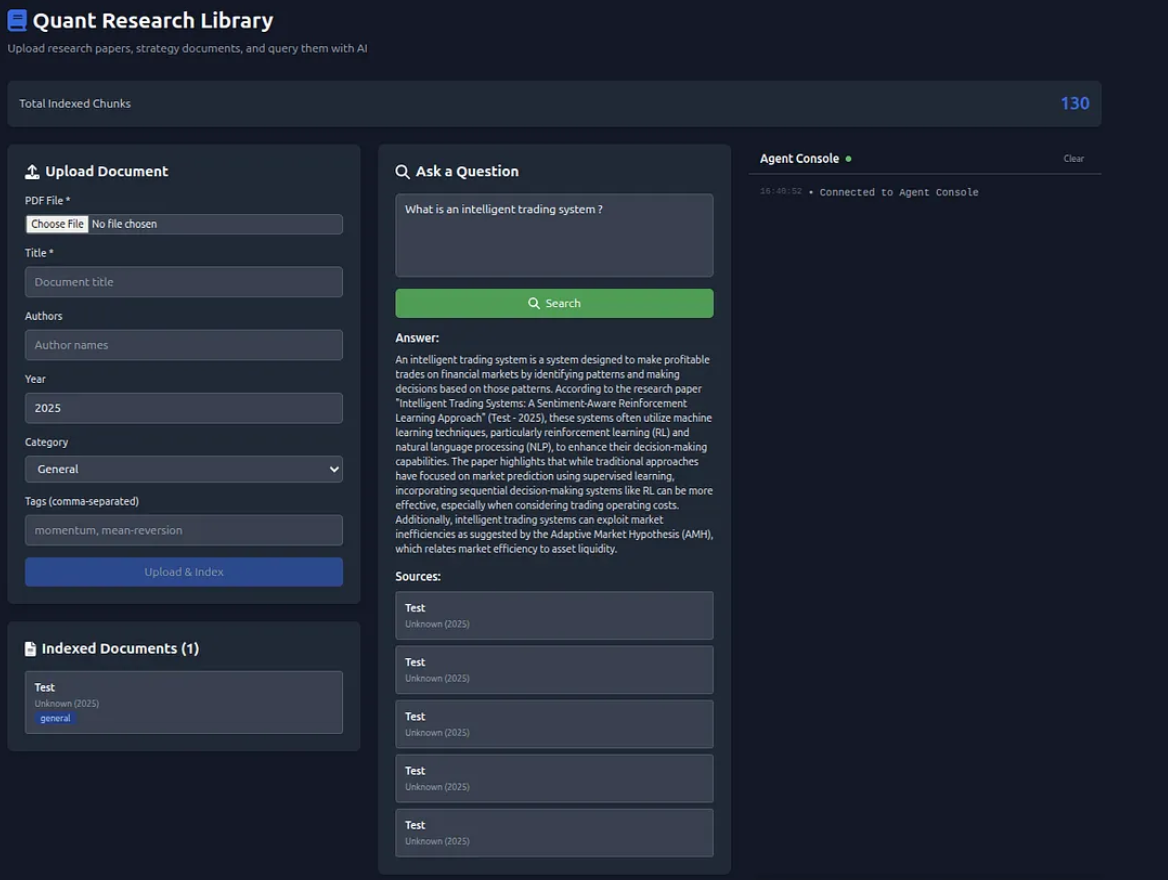1168x880 pixels.
Task: Click the magnifier icon beside Ask a Question
Action: [x=402, y=172]
